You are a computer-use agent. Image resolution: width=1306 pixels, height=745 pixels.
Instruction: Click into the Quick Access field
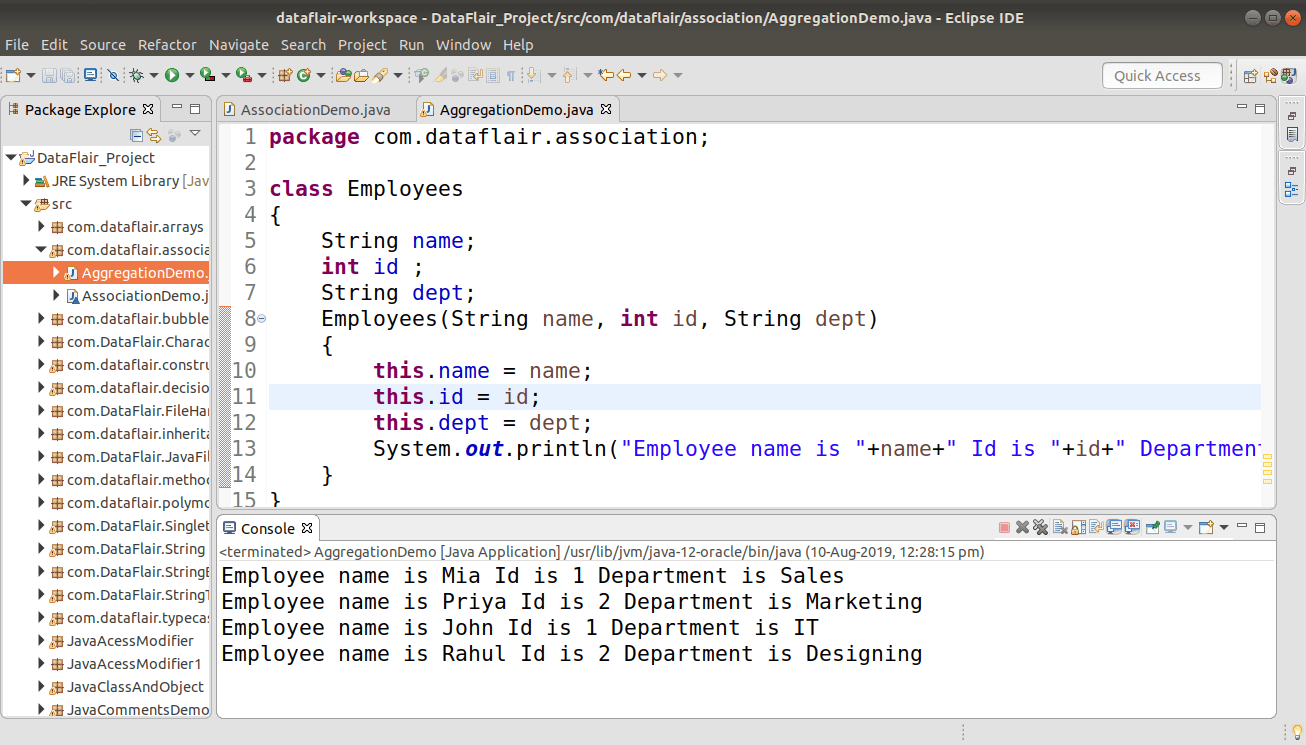point(1162,76)
